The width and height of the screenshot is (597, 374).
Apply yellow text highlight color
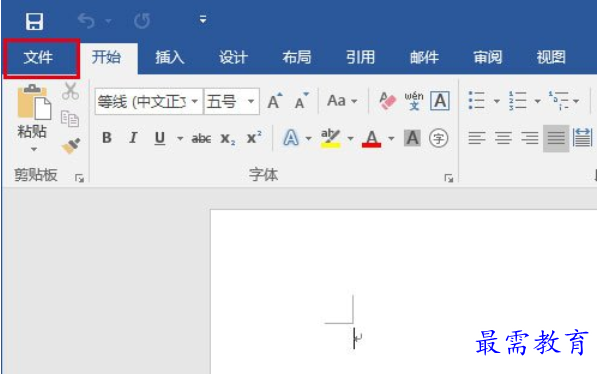330,138
